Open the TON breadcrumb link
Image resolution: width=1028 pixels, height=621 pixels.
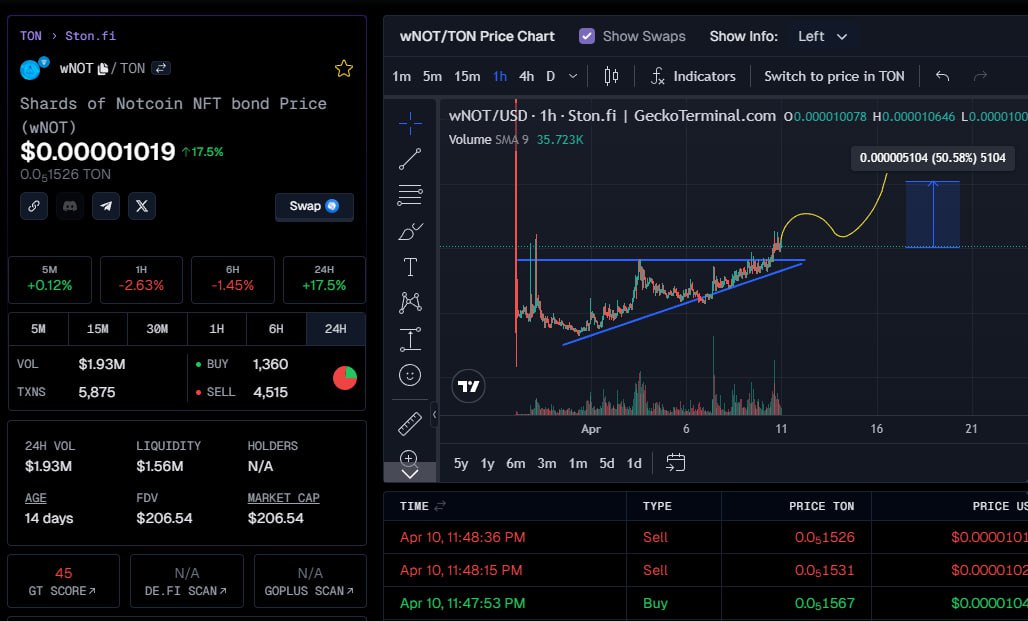tap(31, 36)
